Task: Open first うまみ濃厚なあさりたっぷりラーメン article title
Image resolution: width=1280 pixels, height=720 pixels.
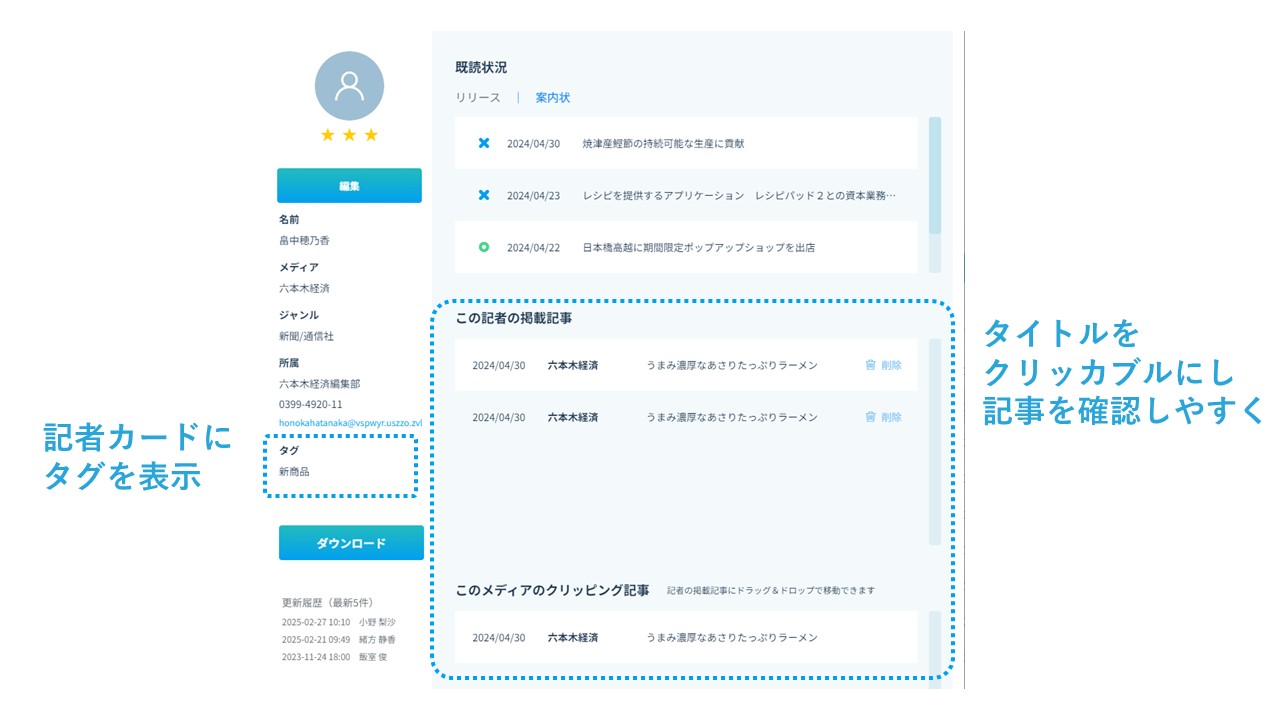Action: click(x=731, y=365)
